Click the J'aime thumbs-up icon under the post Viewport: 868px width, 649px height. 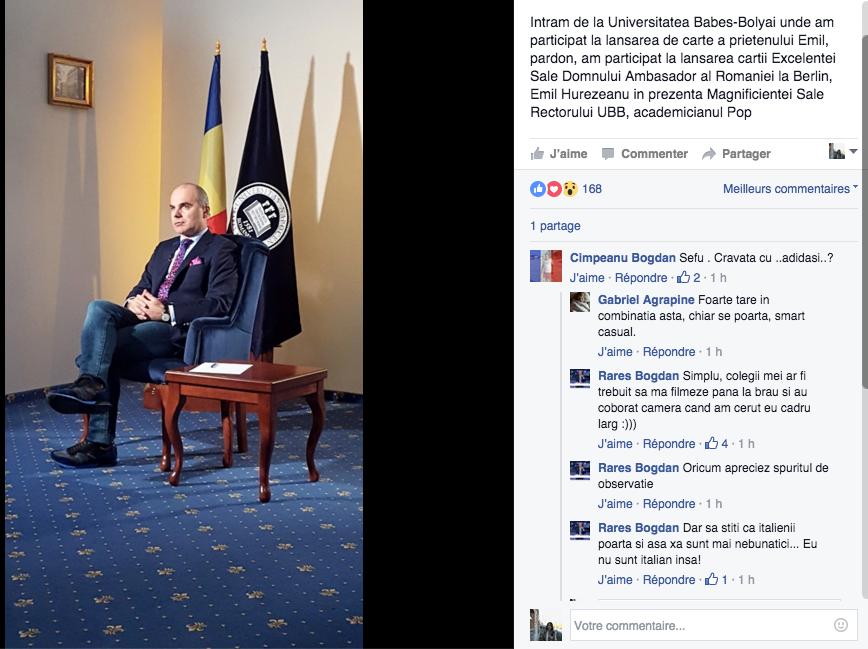537,153
